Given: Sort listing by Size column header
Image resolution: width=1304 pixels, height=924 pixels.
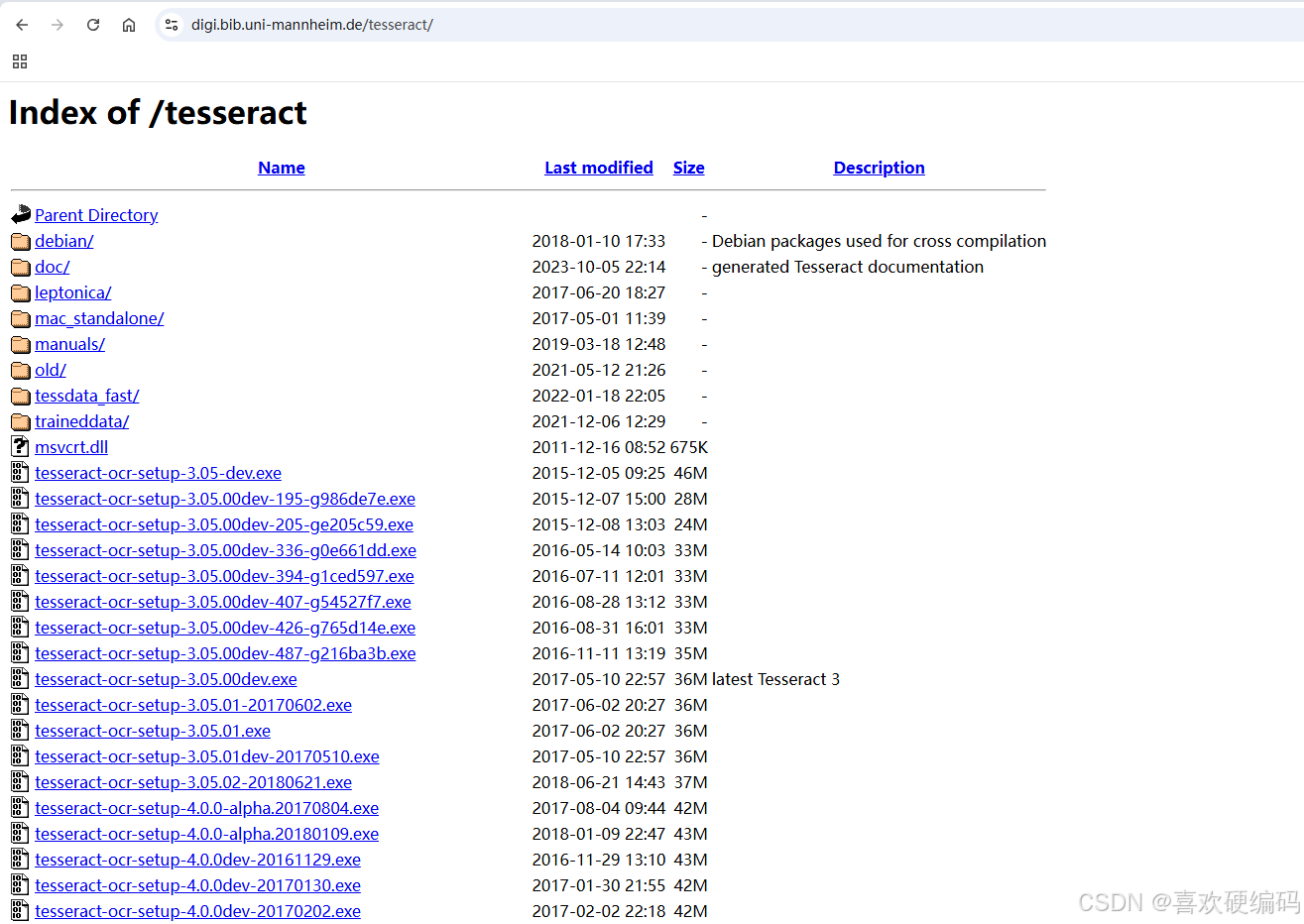Looking at the screenshot, I should click(x=689, y=168).
